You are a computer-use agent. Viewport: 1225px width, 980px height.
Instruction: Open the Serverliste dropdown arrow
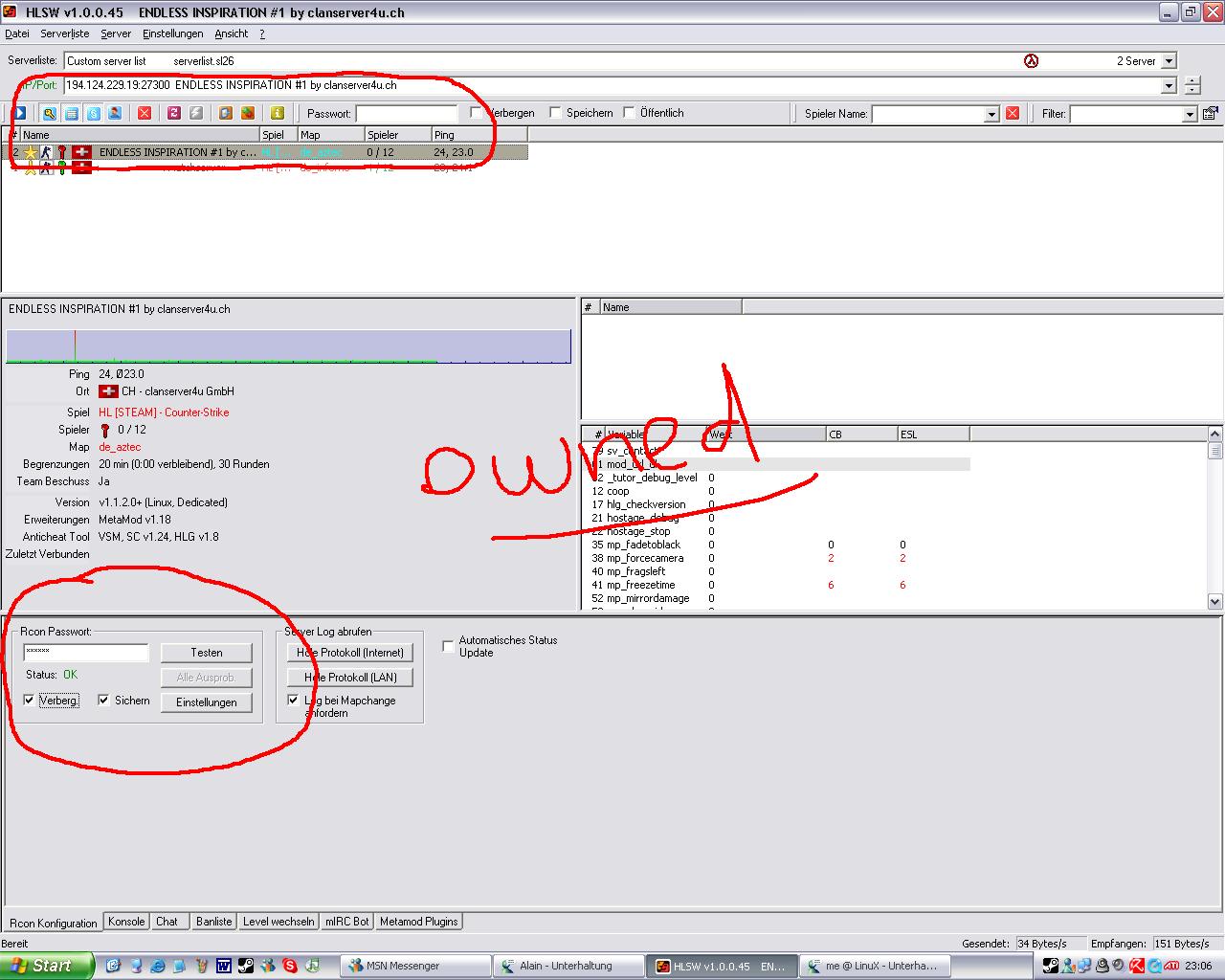click(x=1169, y=60)
